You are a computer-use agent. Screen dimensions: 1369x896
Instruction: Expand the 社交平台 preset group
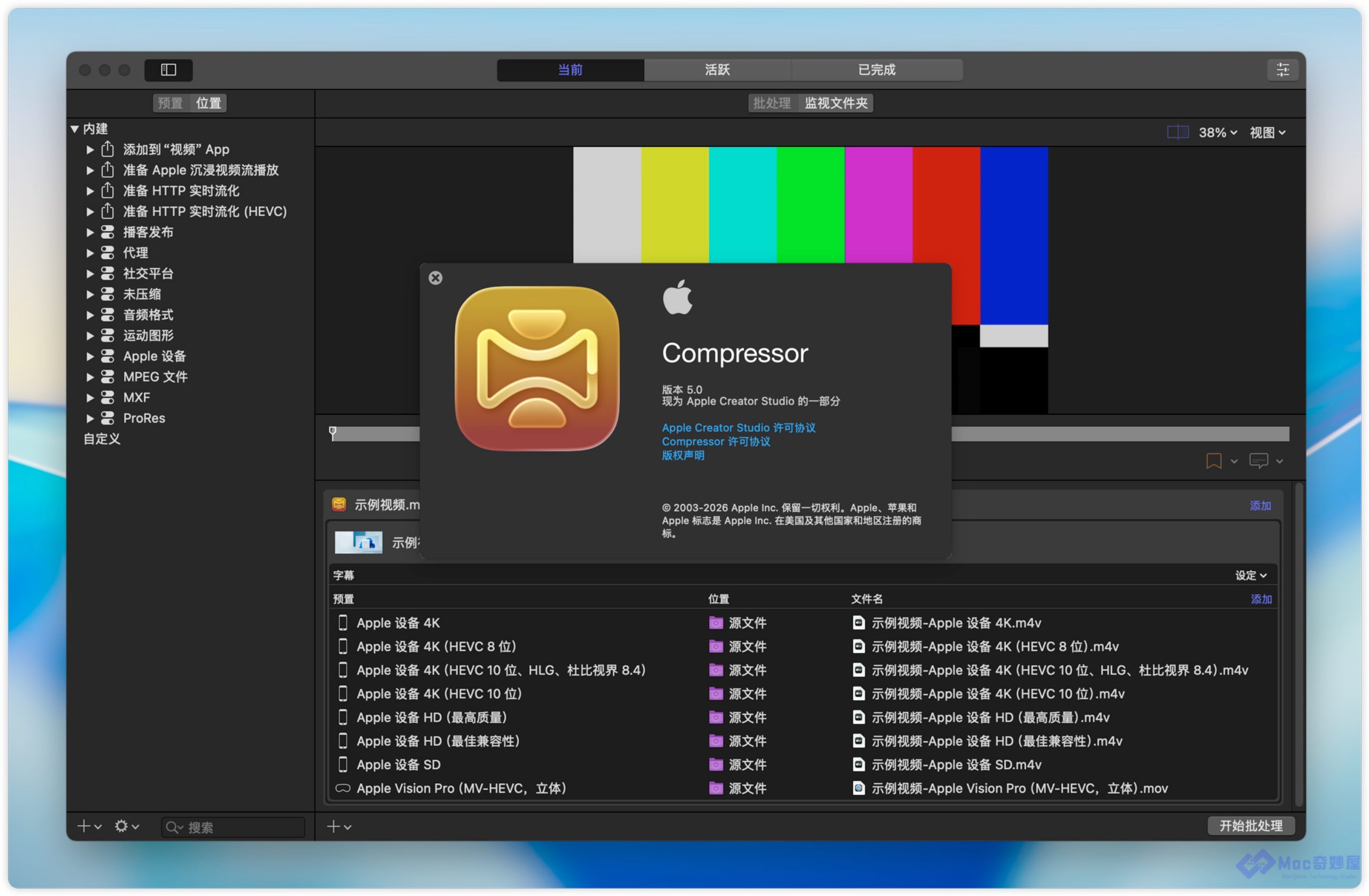[x=90, y=273]
